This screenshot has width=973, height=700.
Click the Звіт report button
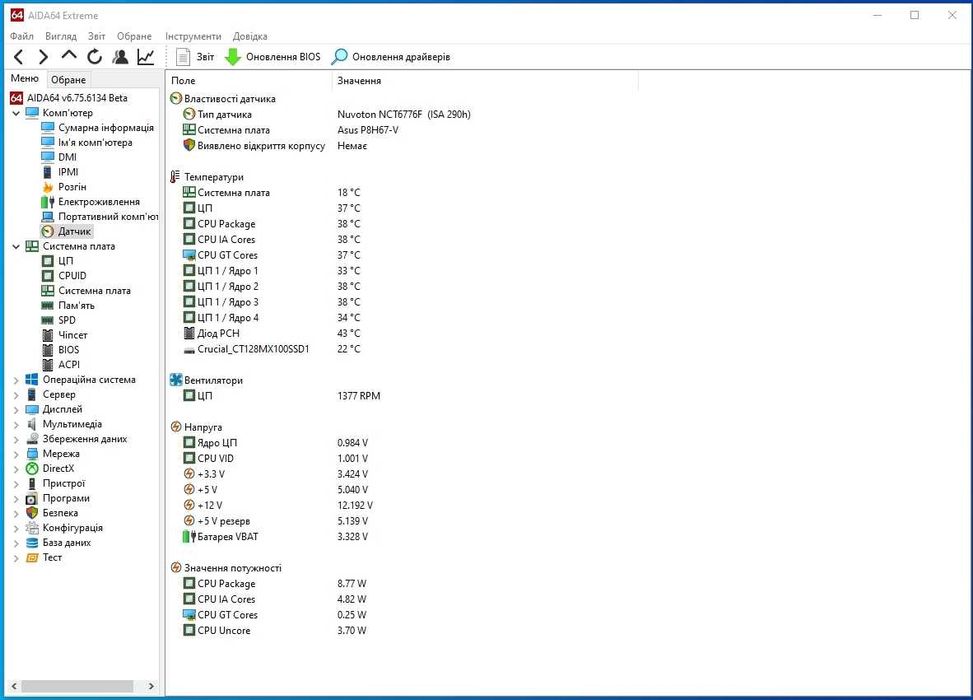pos(195,57)
